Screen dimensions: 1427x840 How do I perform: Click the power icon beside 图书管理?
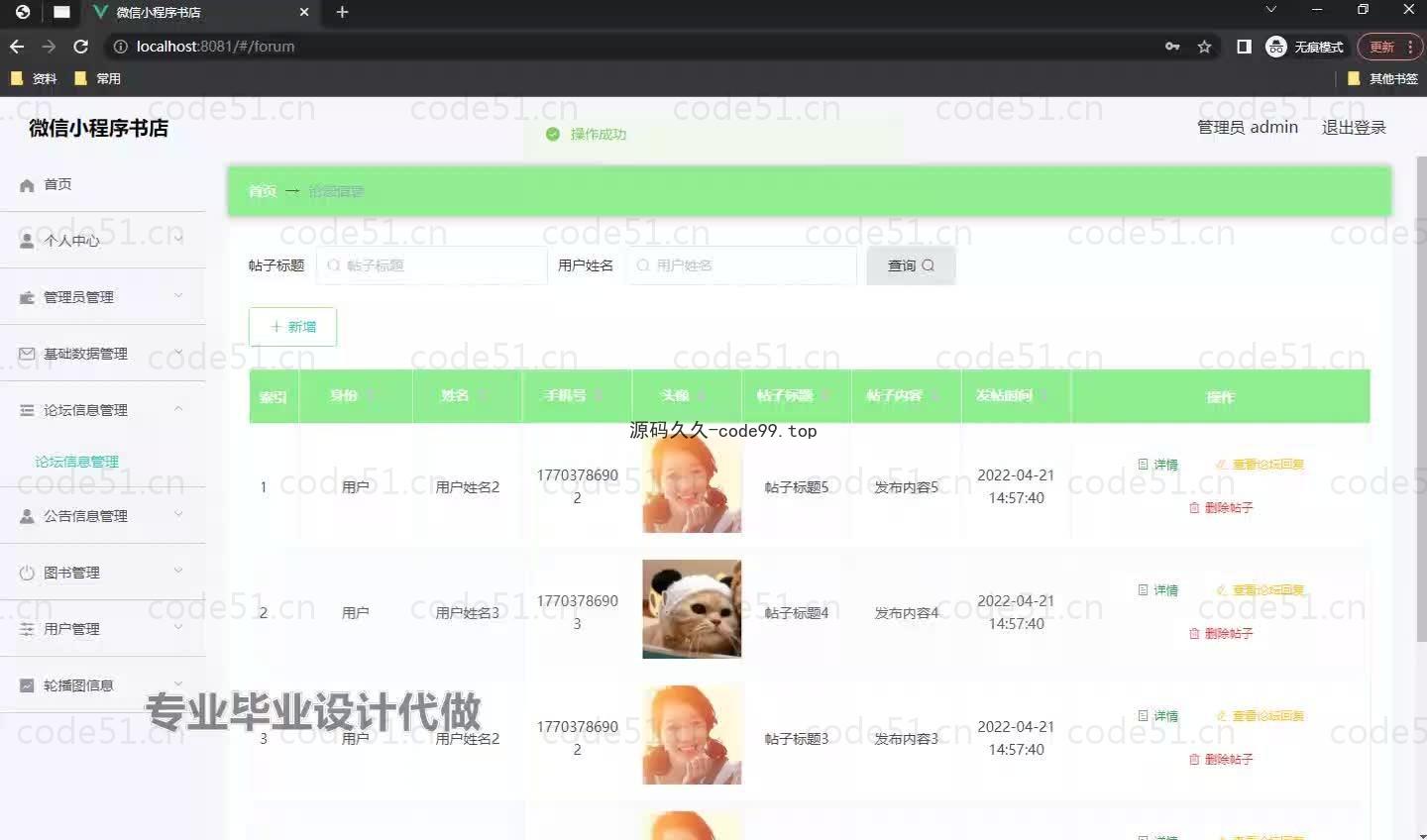pyautogui.click(x=27, y=573)
